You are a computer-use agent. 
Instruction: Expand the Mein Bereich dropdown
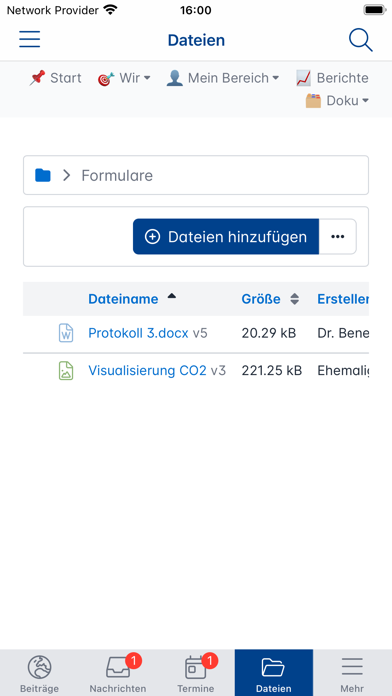[x=223, y=78]
